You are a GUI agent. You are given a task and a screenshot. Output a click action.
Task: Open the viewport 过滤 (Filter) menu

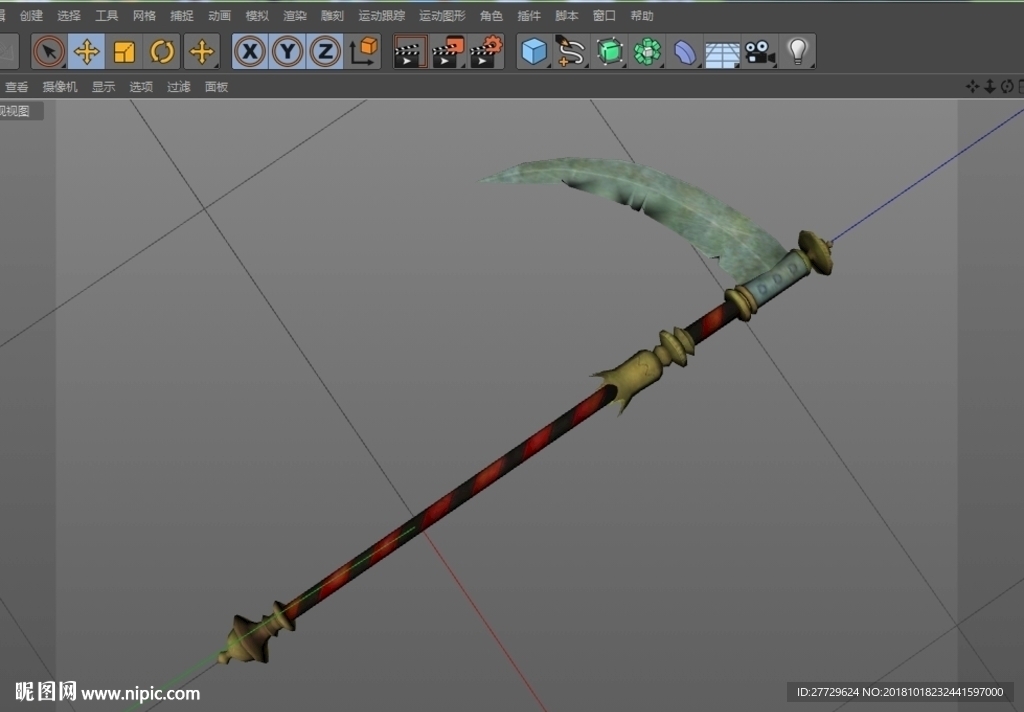click(x=179, y=87)
